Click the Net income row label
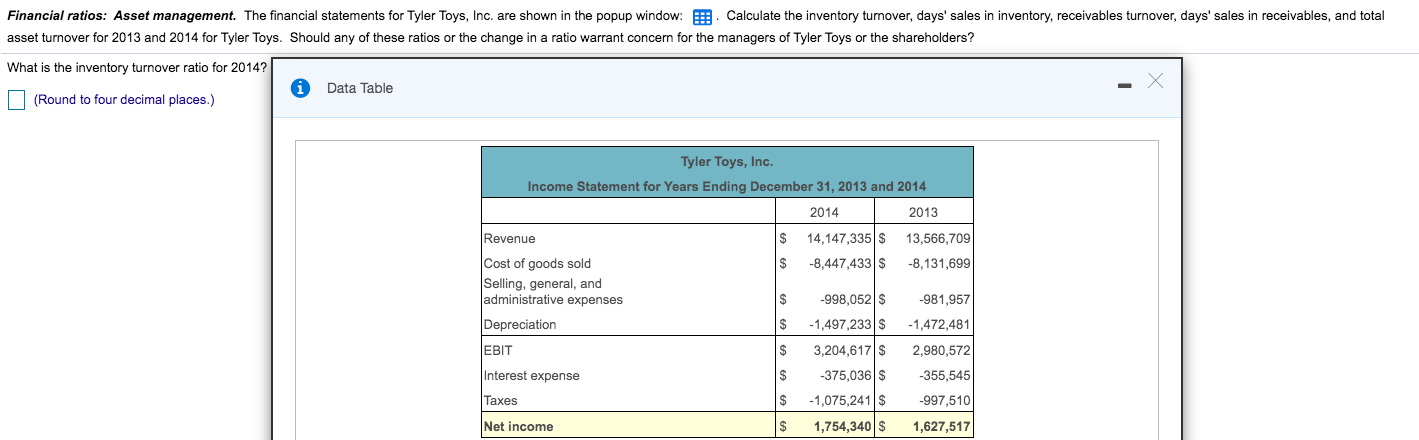Viewport: 1419px width, 440px height. [x=519, y=427]
